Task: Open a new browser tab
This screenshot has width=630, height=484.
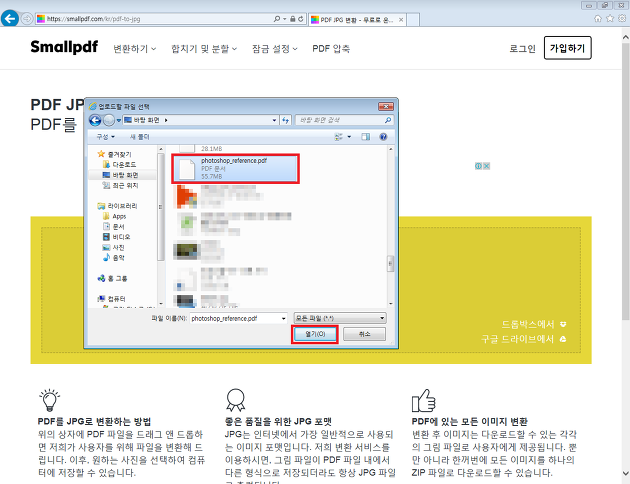Action: tap(413, 19)
